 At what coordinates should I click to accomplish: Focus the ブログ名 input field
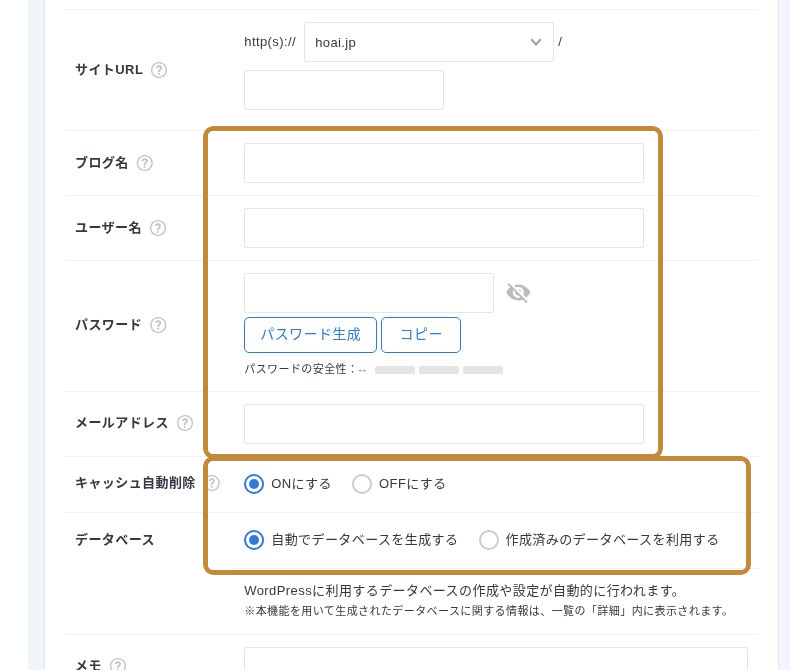click(444, 163)
